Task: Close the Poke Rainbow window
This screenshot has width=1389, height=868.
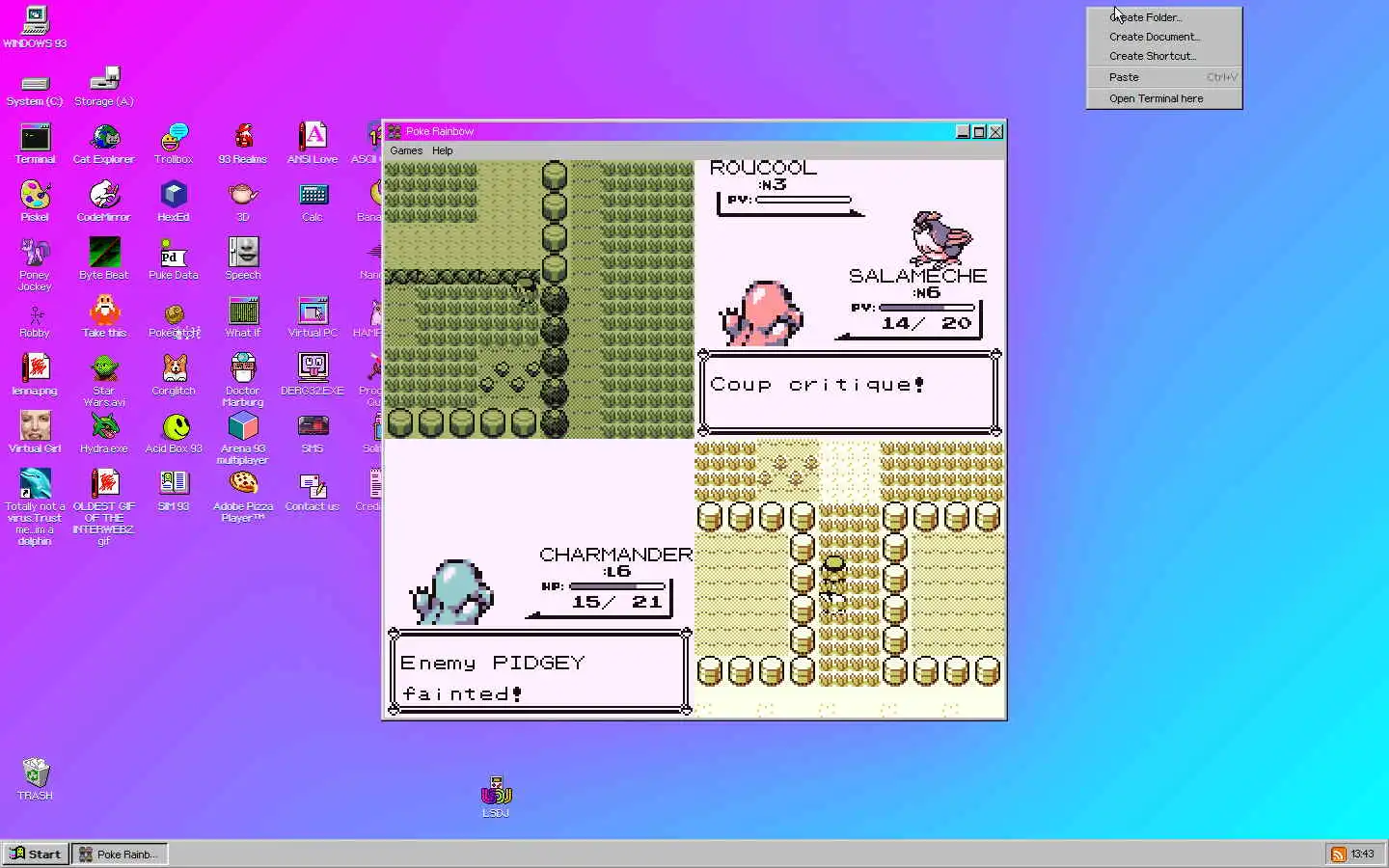Action: [995, 132]
